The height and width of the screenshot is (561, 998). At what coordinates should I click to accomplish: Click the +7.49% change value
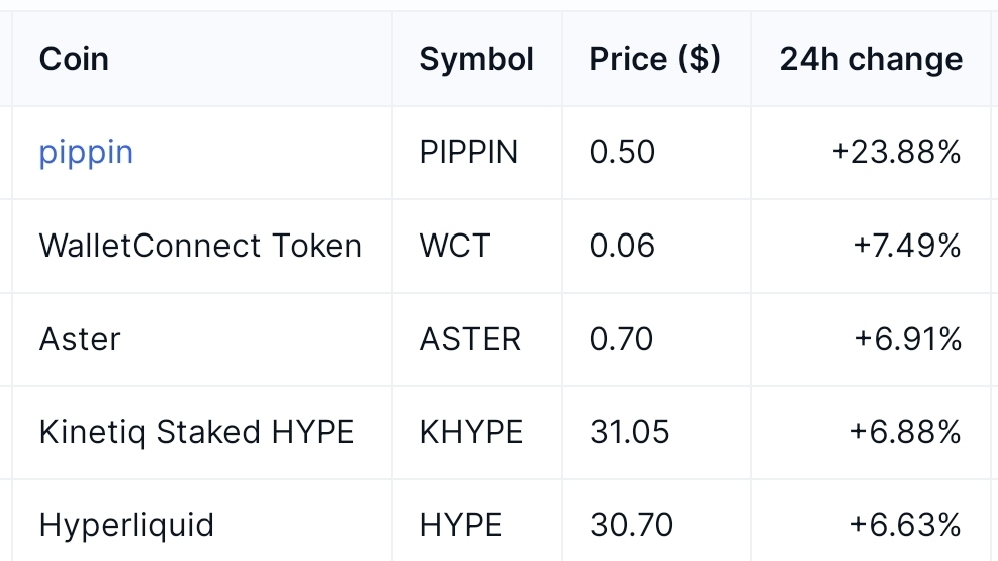pyautogui.click(x=907, y=246)
